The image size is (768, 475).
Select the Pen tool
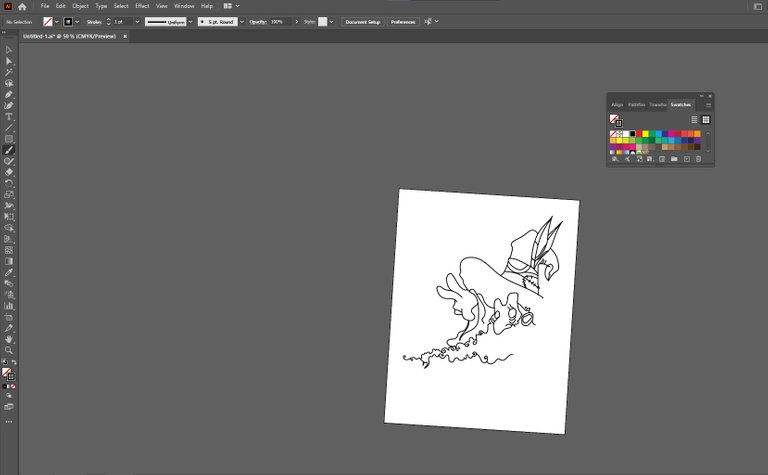9,95
